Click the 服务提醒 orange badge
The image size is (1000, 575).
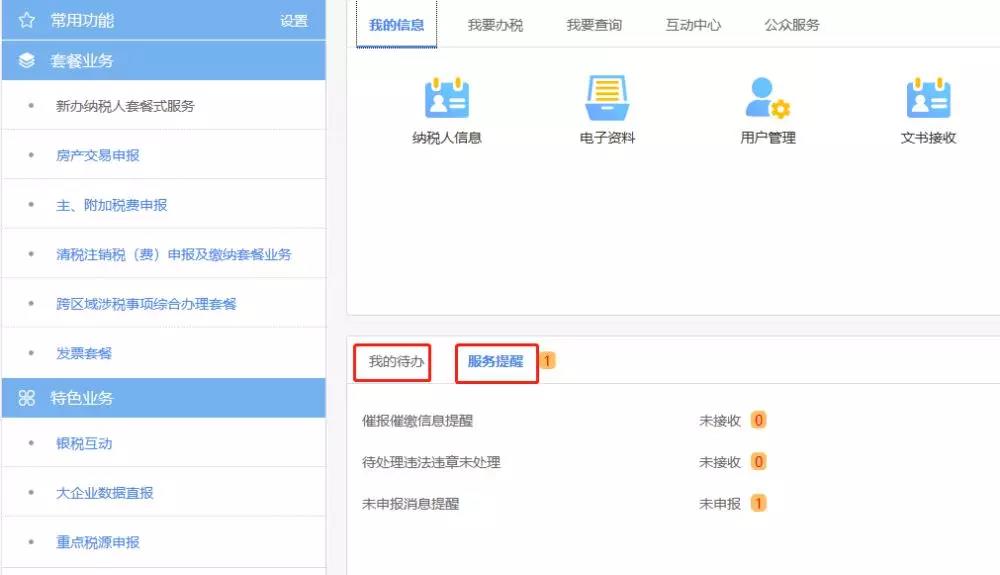pos(548,361)
